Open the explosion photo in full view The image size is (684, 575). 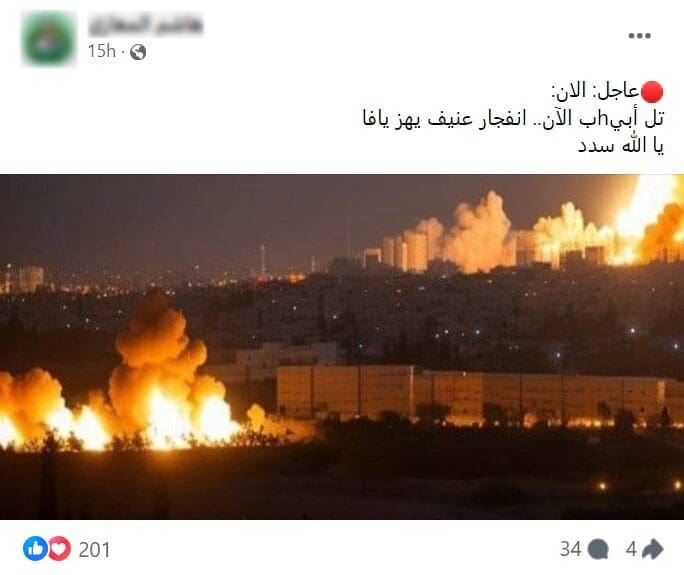tap(342, 347)
